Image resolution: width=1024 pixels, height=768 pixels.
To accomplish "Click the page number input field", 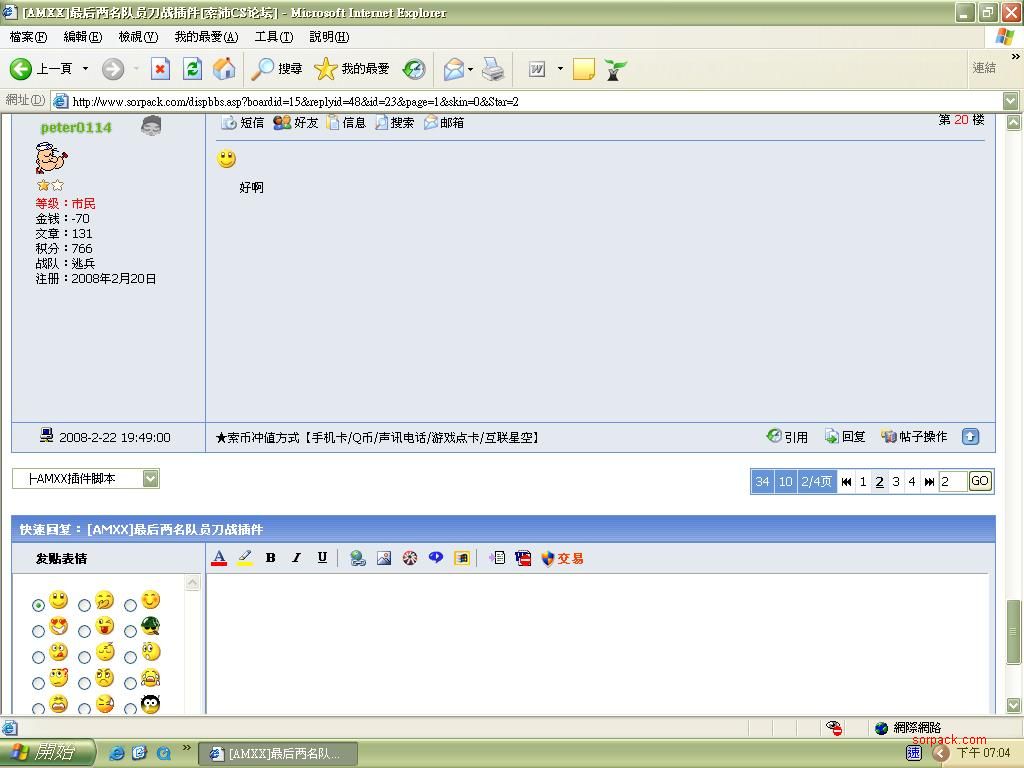I will [x=952, y=481].
